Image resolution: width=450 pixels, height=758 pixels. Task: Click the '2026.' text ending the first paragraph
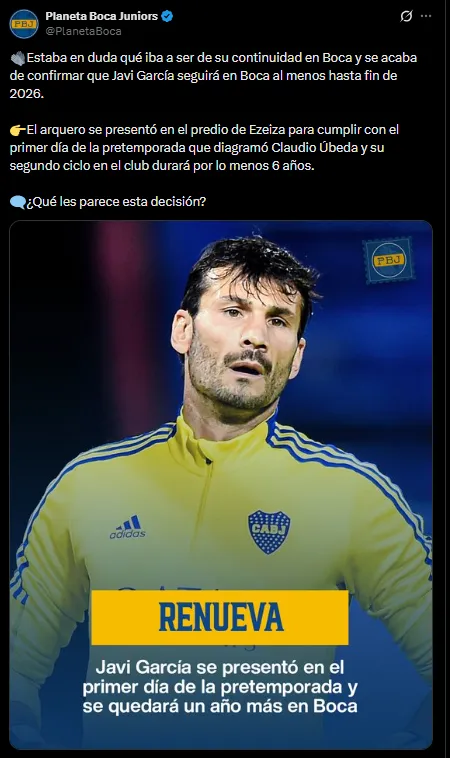(27, 93)
